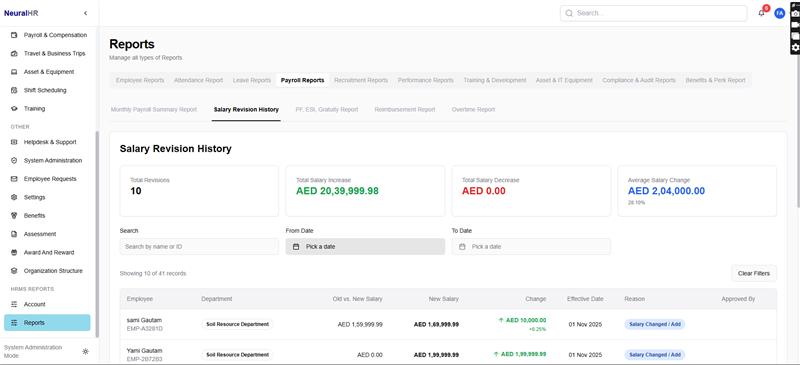Open the PF, ESI, Gratuity Report sub-tab
800x365 pixels.
[327, 110]
